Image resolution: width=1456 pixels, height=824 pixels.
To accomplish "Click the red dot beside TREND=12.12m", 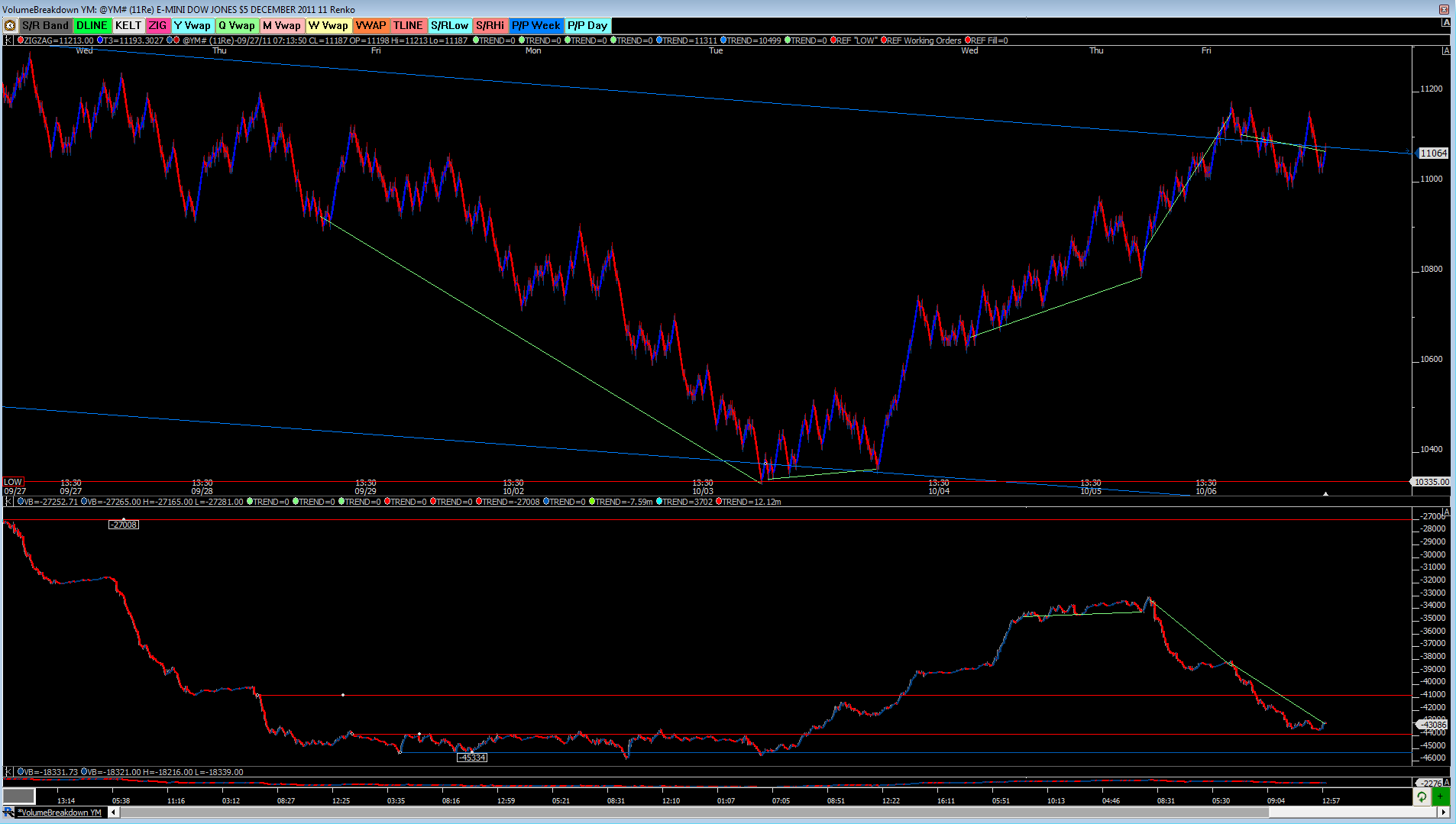I will point(719,502).
